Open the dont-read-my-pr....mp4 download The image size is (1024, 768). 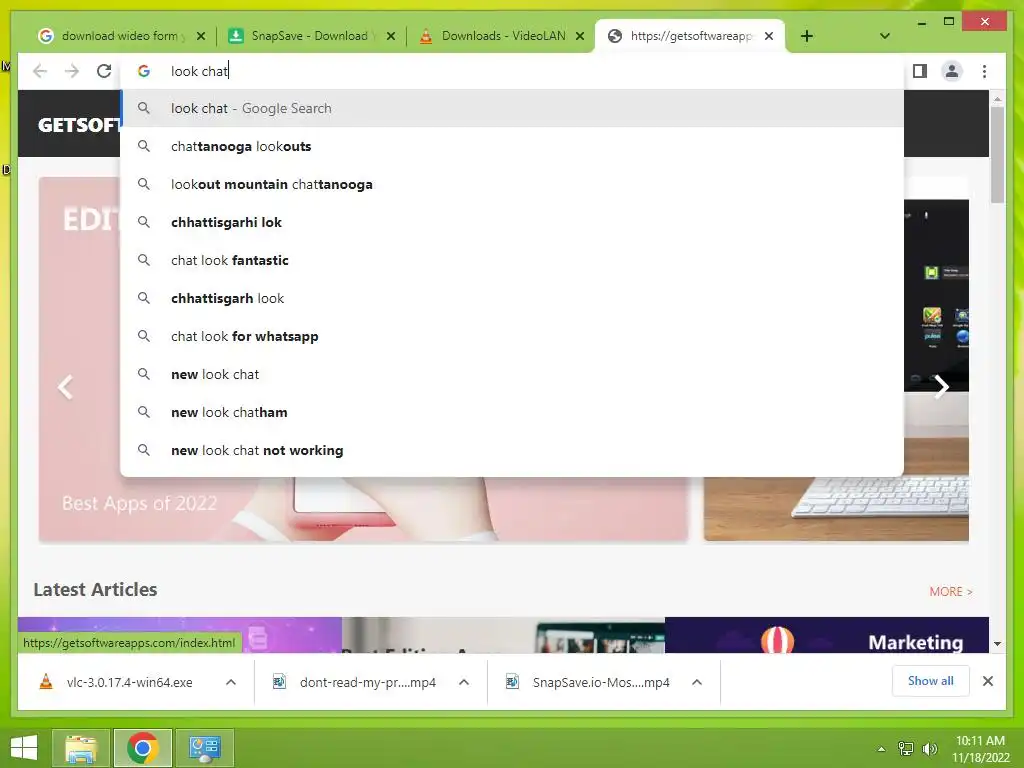coord(357,682)
